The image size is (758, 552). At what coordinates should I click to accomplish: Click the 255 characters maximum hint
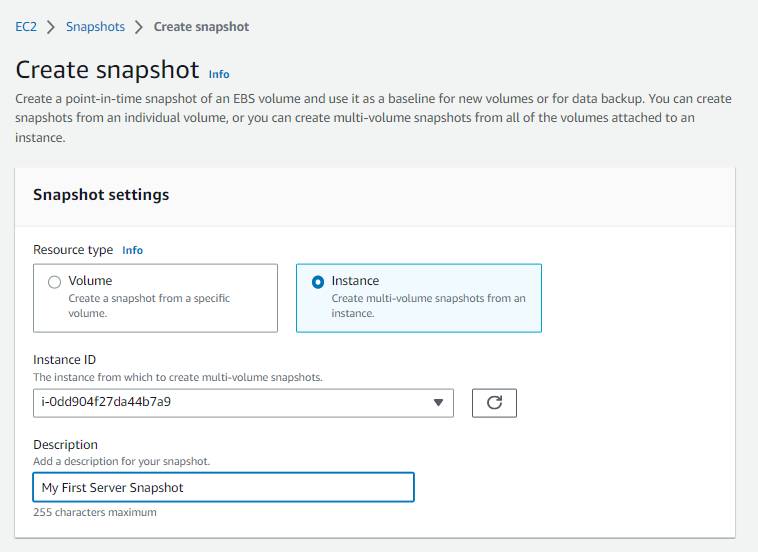click(95, 512)
